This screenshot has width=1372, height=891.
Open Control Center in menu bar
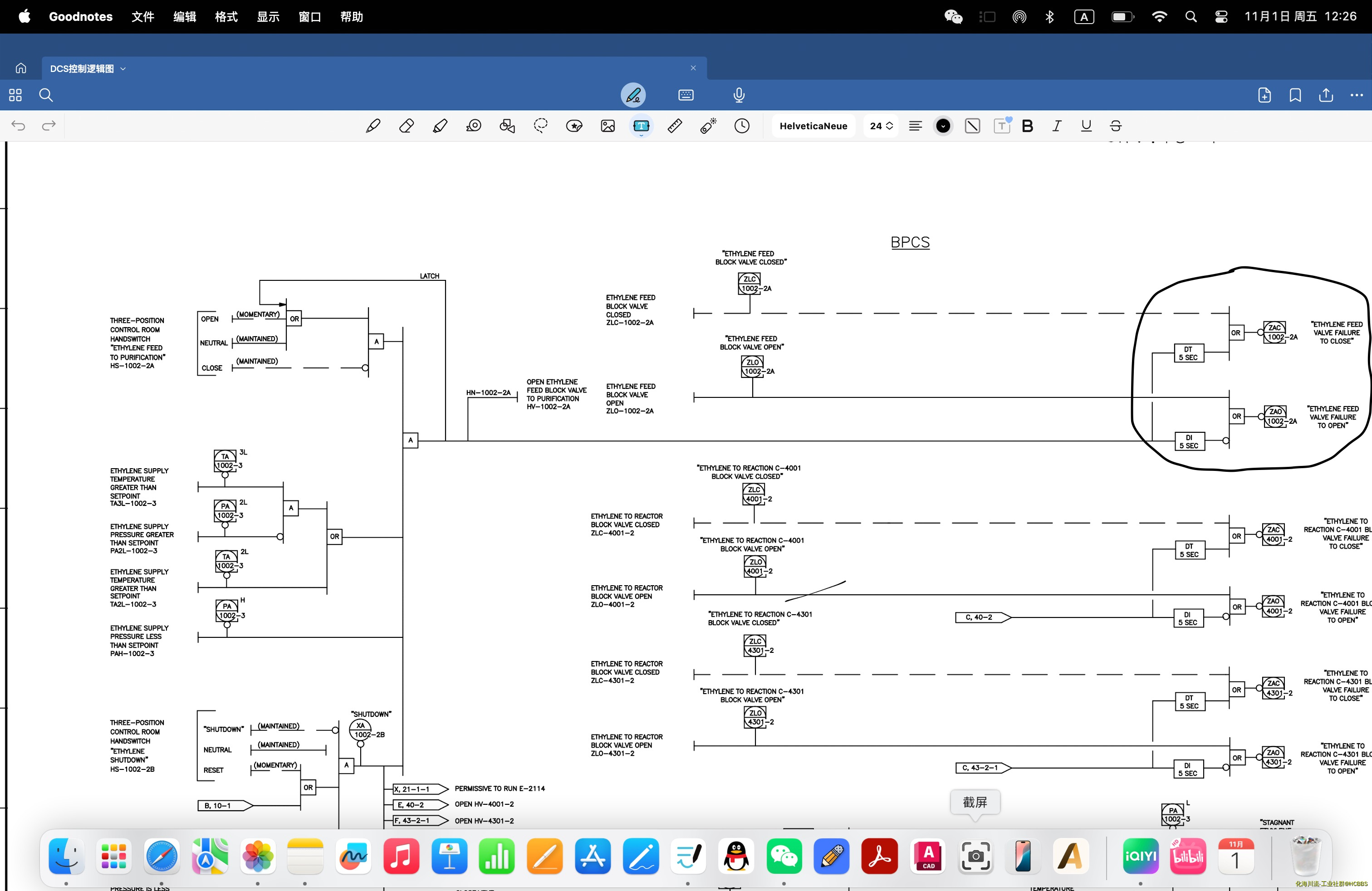[1221, 17]
